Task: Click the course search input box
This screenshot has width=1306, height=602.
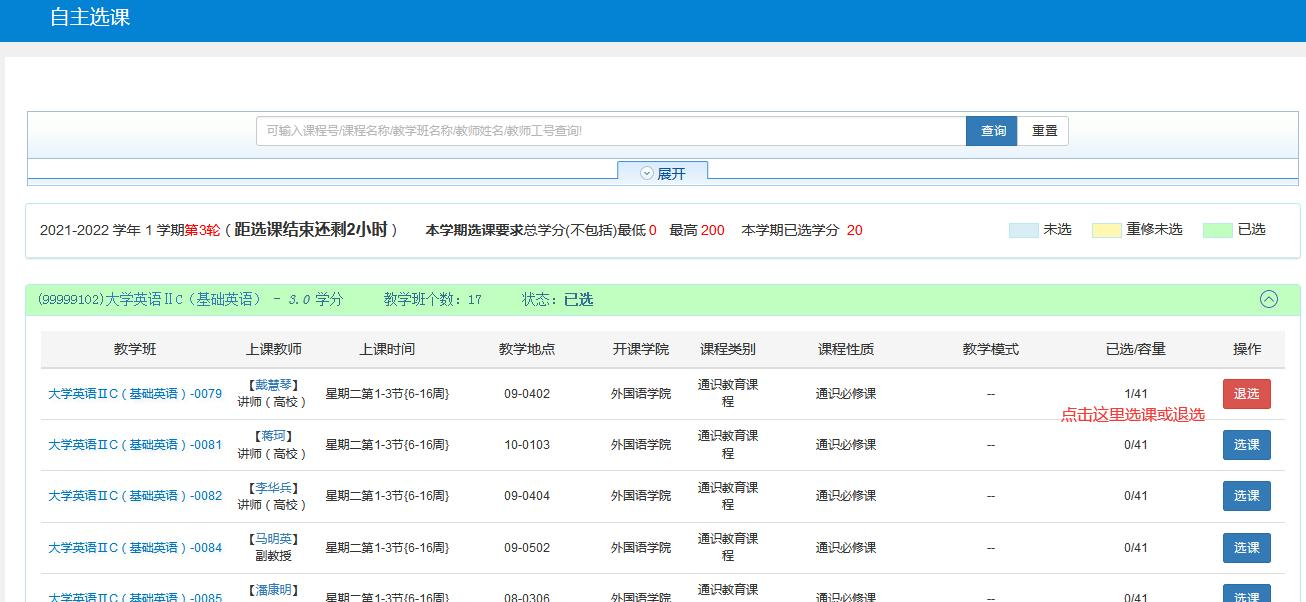Action: [610, 131]
